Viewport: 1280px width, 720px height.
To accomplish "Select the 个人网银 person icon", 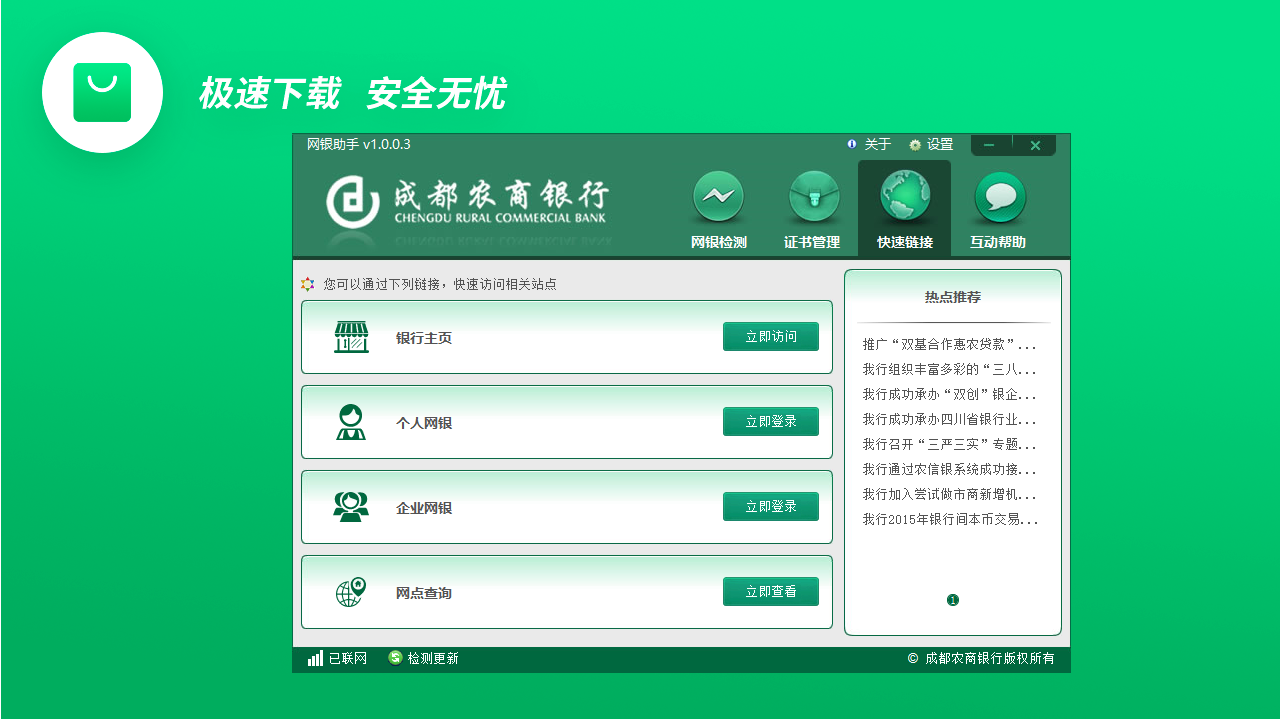I will pyautogui.click(x=350, y=421).
